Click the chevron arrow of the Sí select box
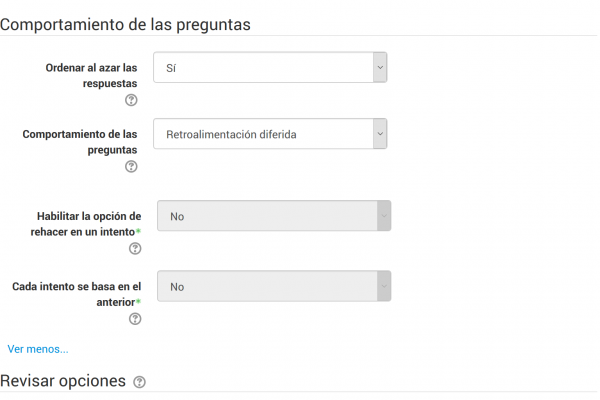 point(380,67)
